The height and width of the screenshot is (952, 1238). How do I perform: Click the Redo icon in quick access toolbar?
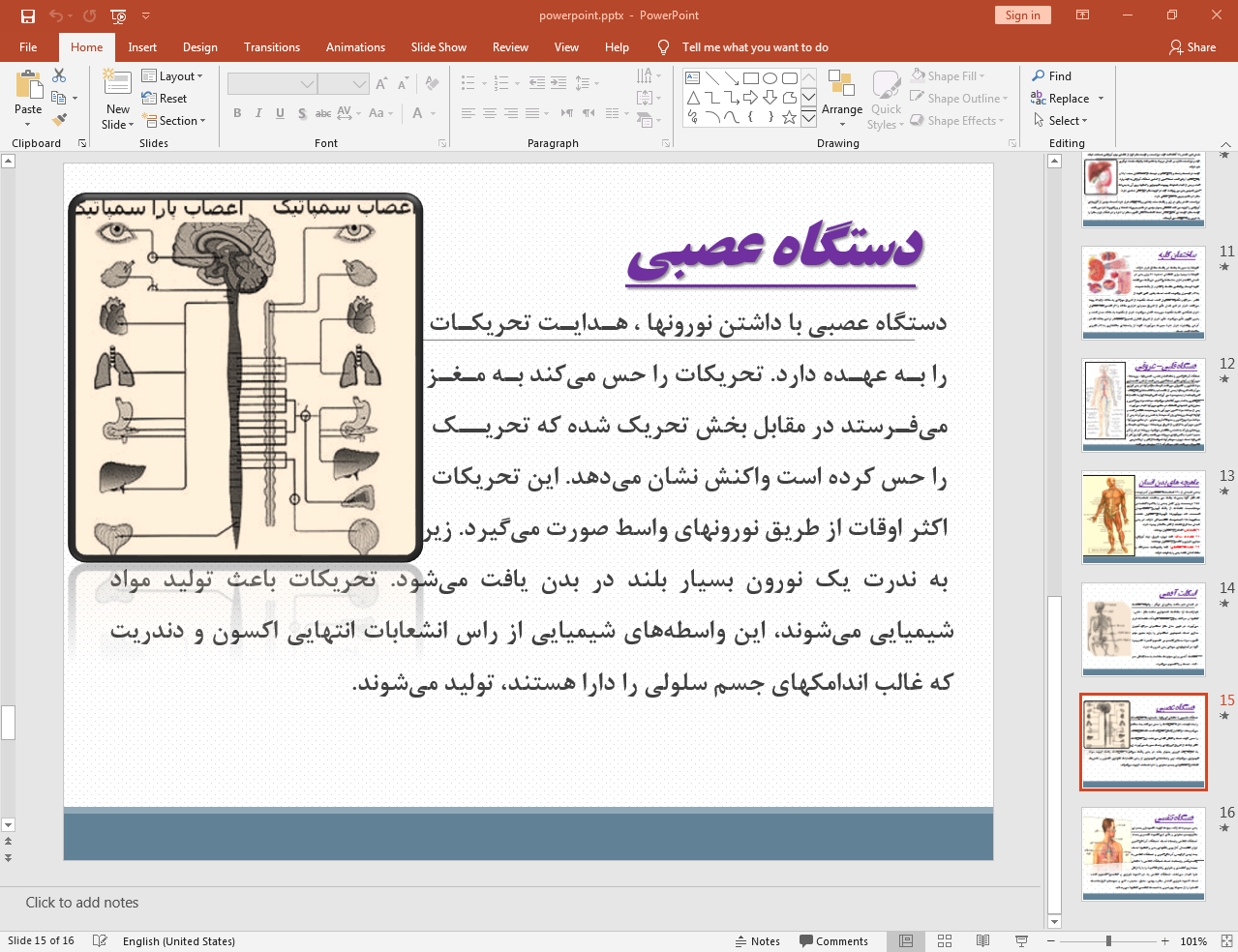pos(90,15)
